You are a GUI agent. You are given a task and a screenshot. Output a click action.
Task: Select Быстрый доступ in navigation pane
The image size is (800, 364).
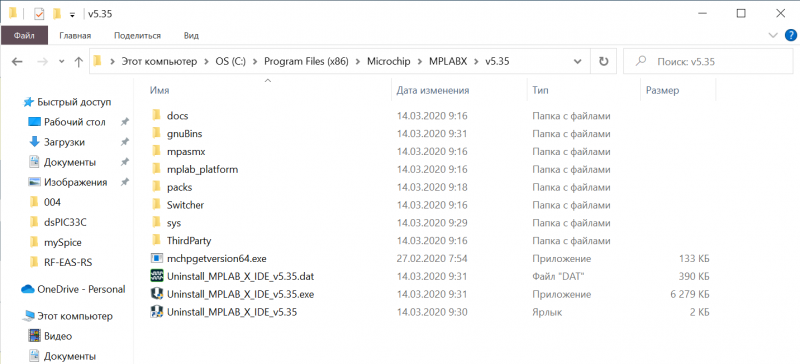coord(73,102)
